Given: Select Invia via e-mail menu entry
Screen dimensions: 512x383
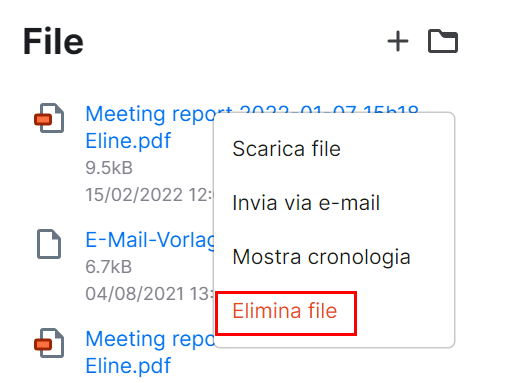Looking at the screenshot, I should [306, 203].
